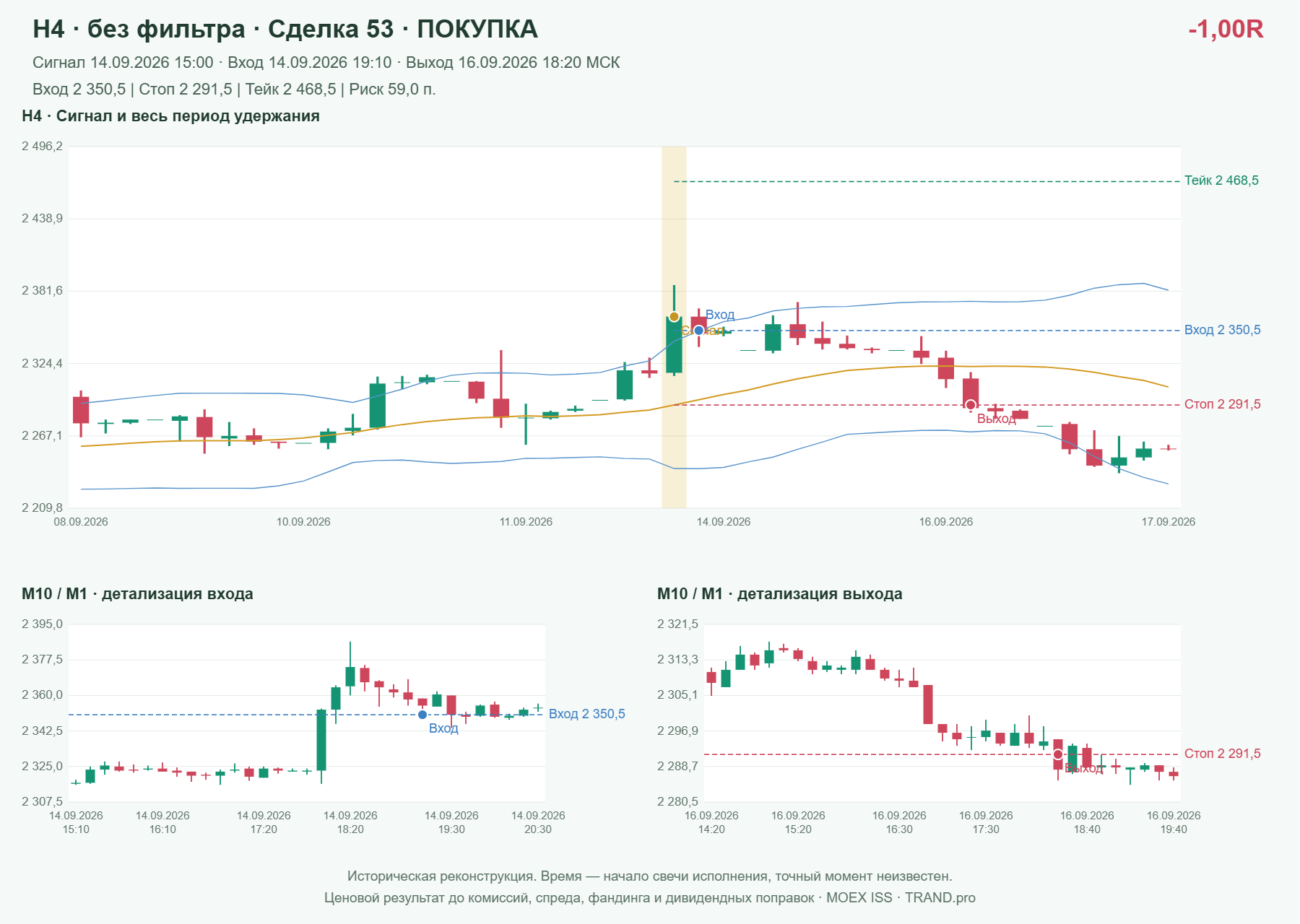This screenshot has width=1300, height=924.
Task: Click the footer line 'Историческая реконструкция'
Action: click(x=650, y=876)
